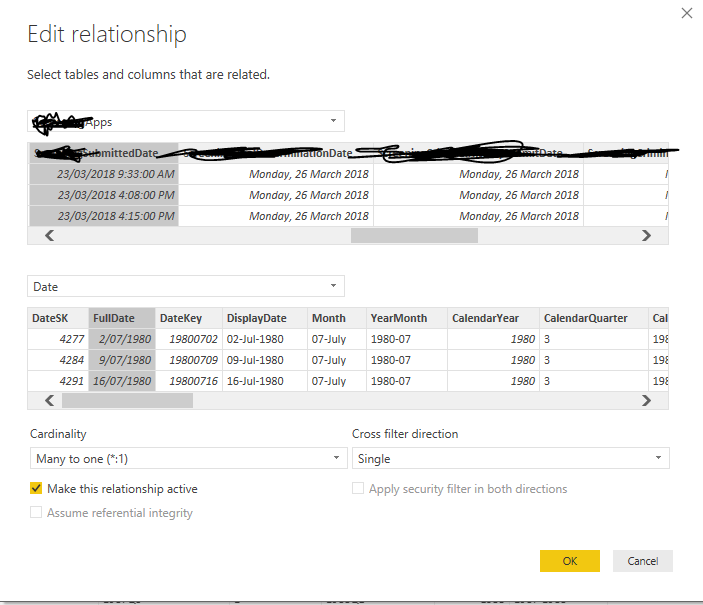Click the OK button
Viewport: 703px width, 605px height.
(x=569, y=561)
